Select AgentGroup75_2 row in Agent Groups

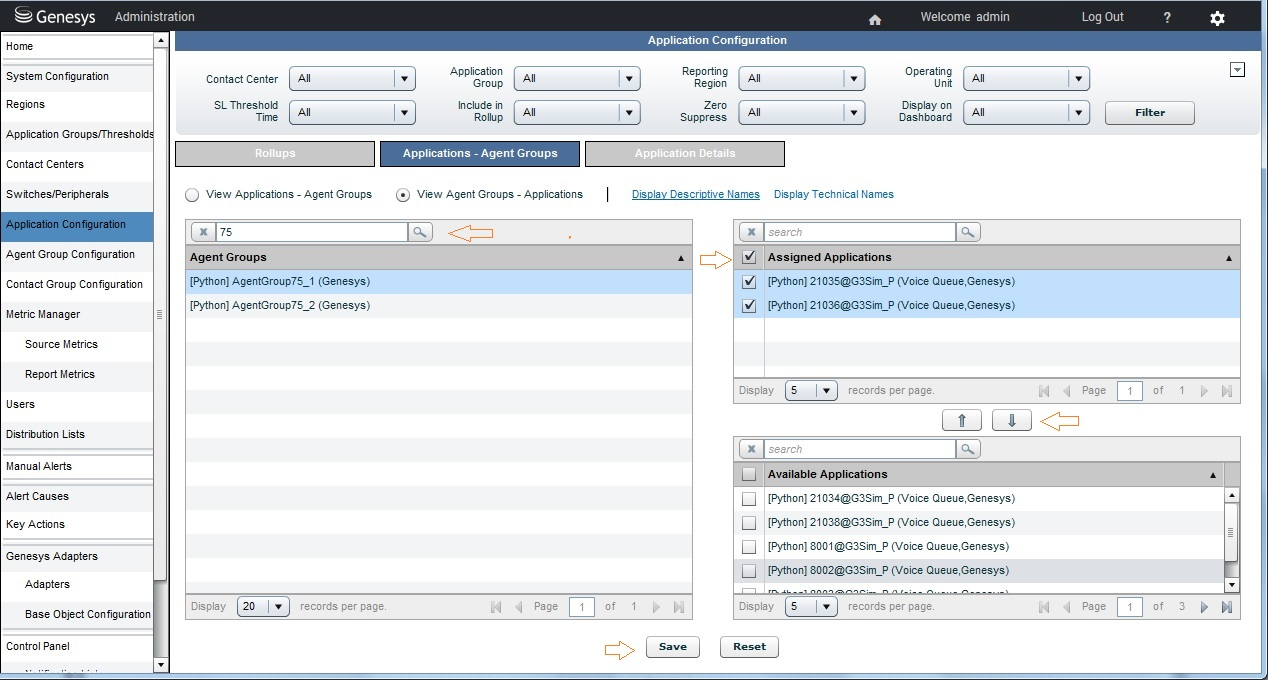439,306
